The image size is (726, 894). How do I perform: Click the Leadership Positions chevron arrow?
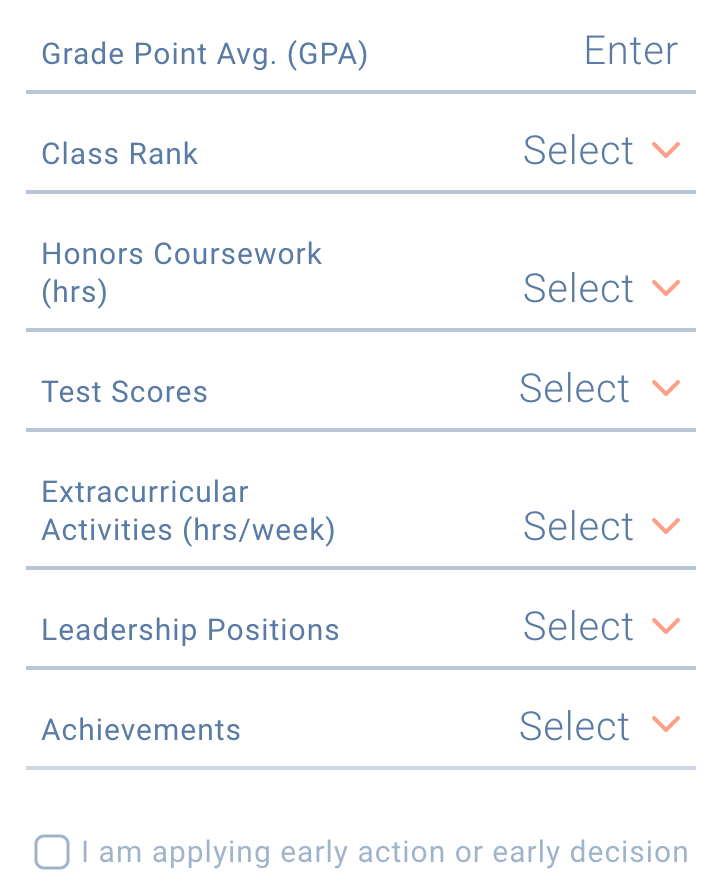666,626
